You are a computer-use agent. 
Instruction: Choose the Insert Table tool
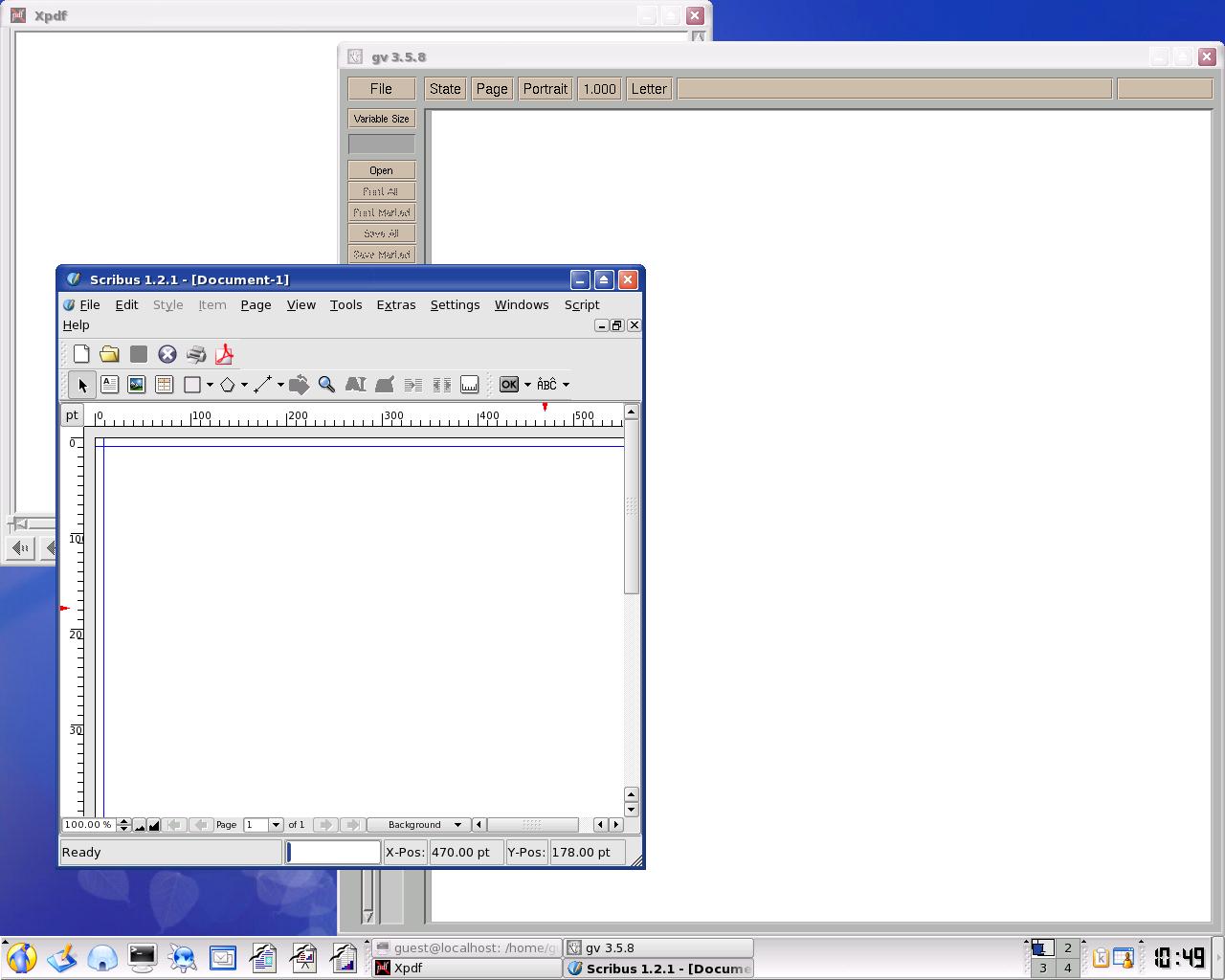[x=164, y=385]
